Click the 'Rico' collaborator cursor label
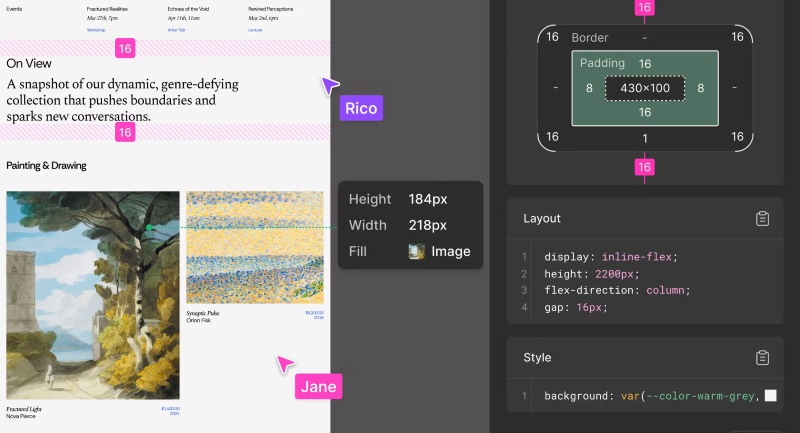 [361, 108]
